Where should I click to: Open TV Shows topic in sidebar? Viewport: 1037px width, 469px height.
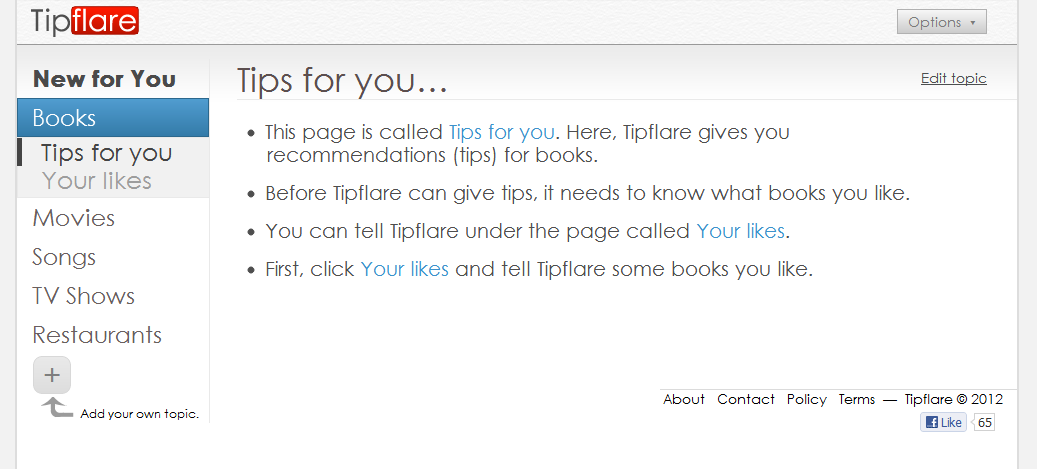tap(83, 296)
